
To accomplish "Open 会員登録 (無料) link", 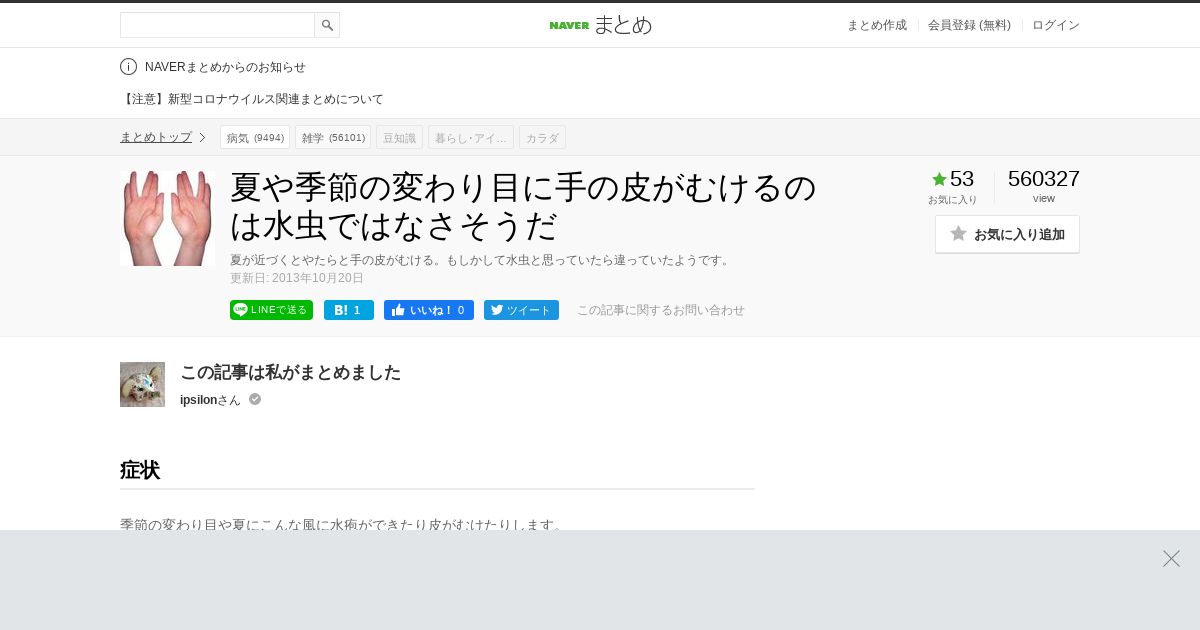I will point(969,25).
